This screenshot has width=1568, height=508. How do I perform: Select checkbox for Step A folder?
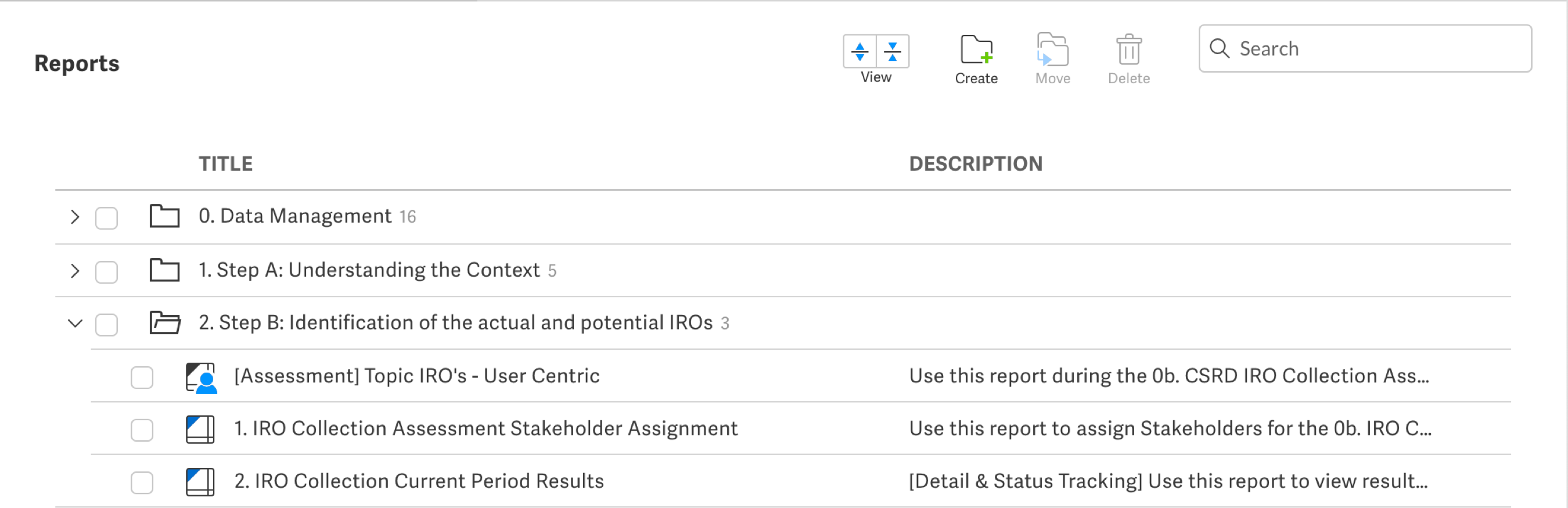pyautogui.click(x=106, y=271)
